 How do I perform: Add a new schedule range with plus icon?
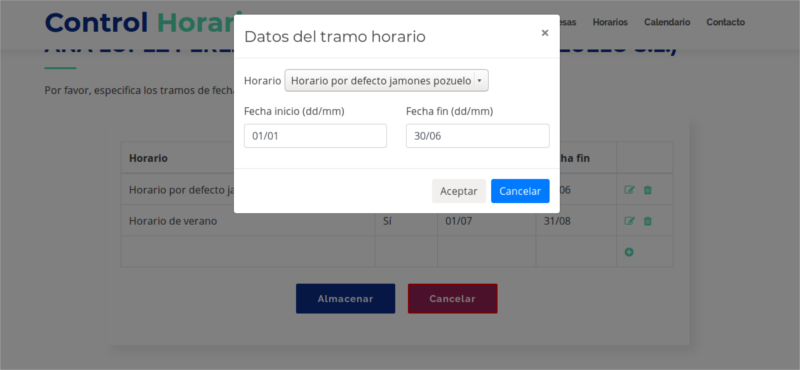pyautogui.click(x=629, y=252)
